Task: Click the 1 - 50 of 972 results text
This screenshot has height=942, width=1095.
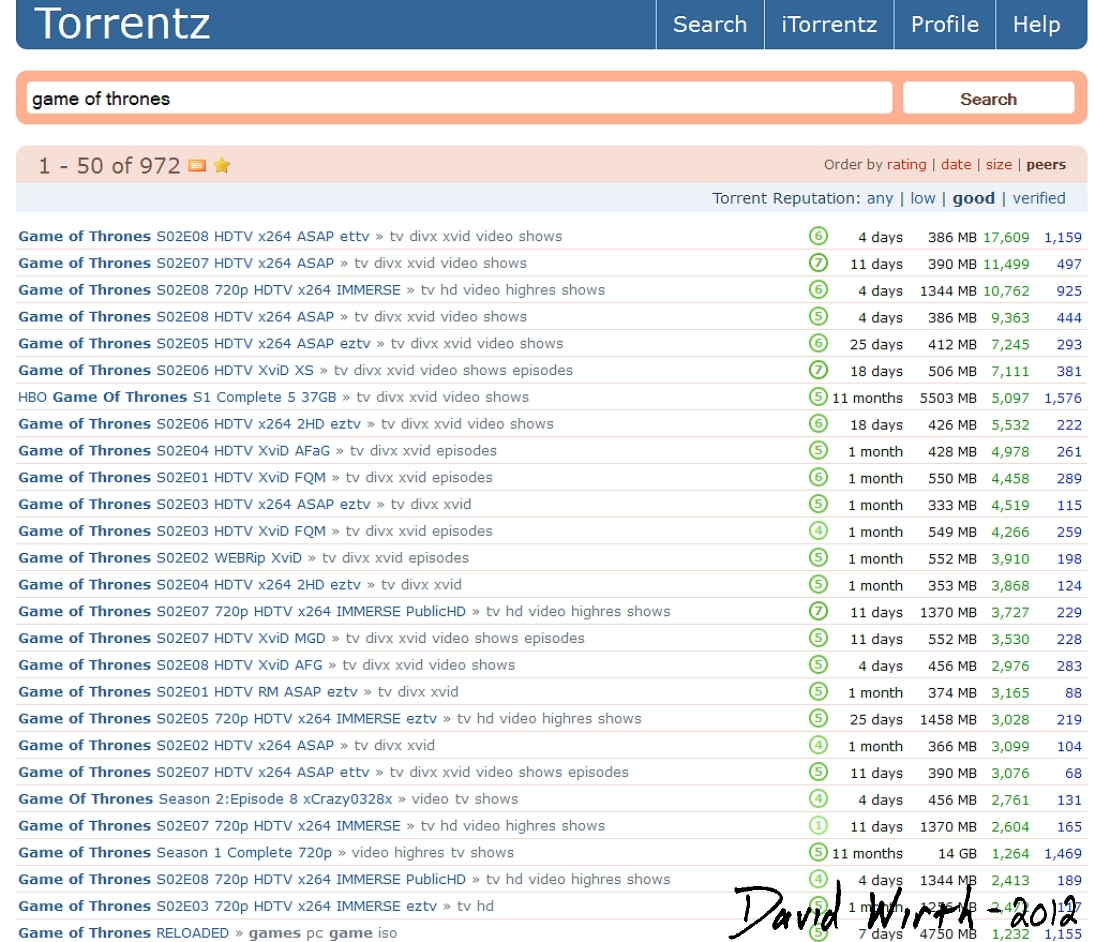Action: (109, 165)
